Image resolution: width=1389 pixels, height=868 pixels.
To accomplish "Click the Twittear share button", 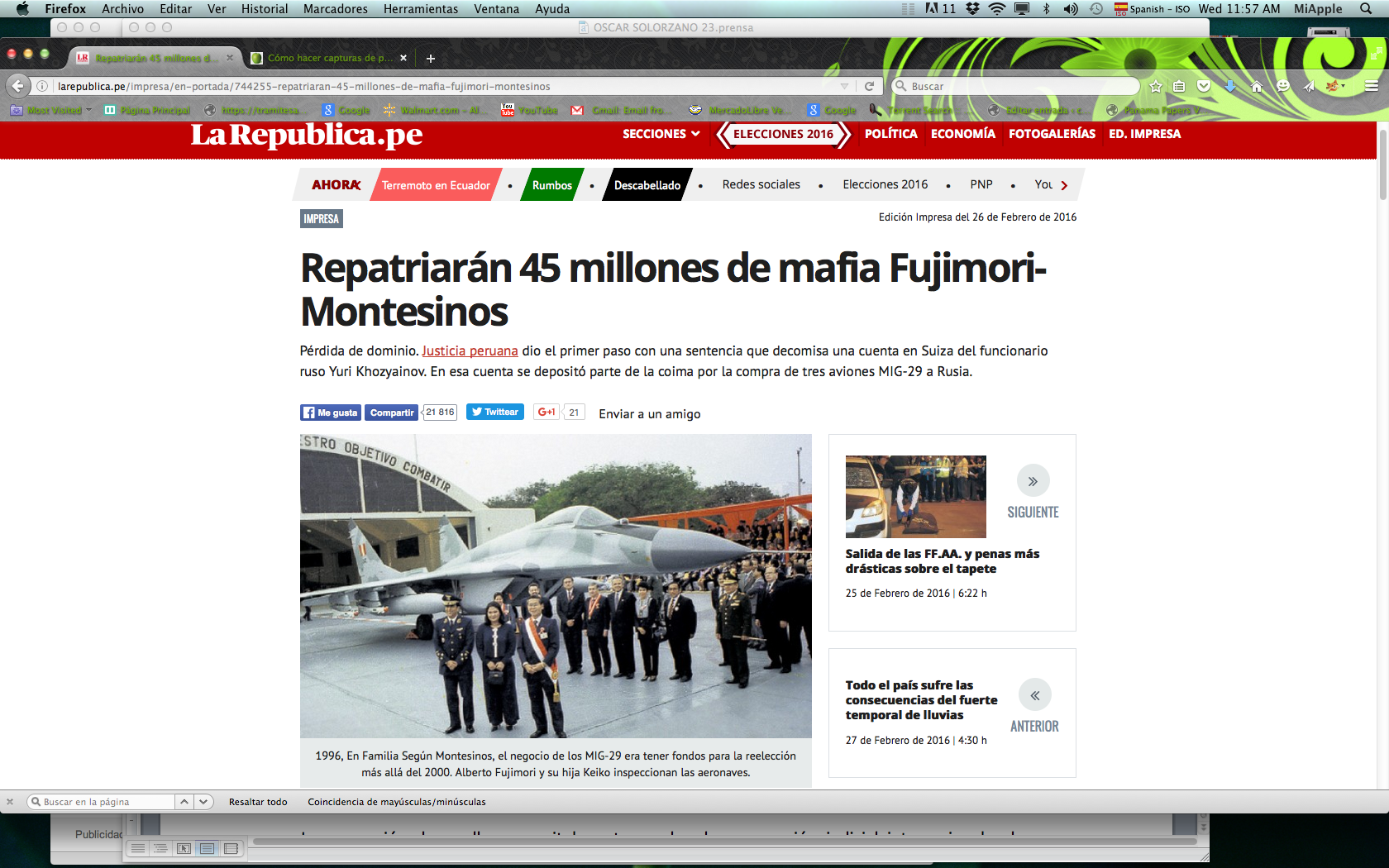I will (x=494, y=412).
